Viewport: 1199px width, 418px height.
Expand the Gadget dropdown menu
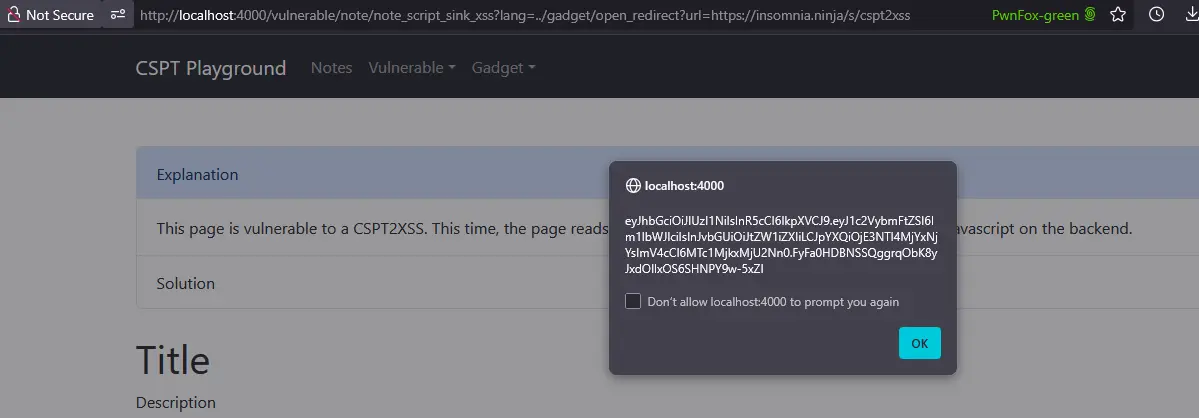coord(503,68)
